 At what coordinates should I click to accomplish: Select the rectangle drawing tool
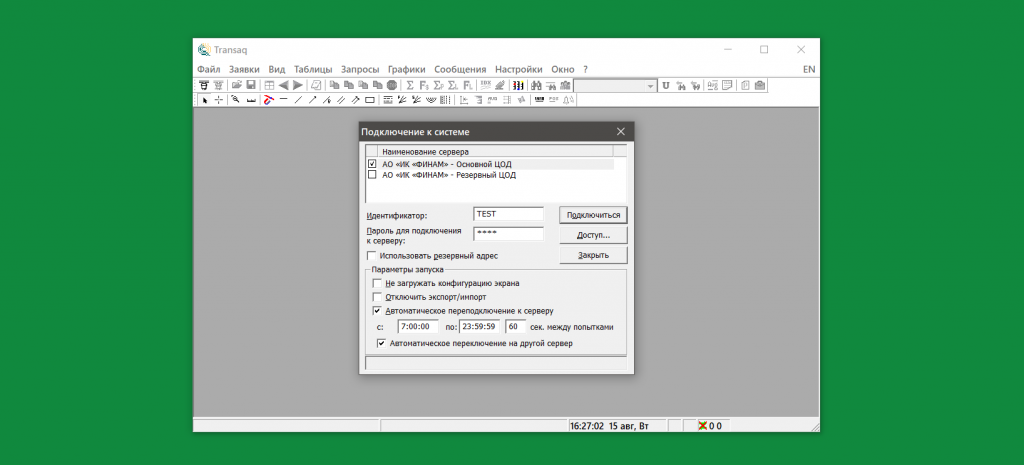click(x=370, y=100)
